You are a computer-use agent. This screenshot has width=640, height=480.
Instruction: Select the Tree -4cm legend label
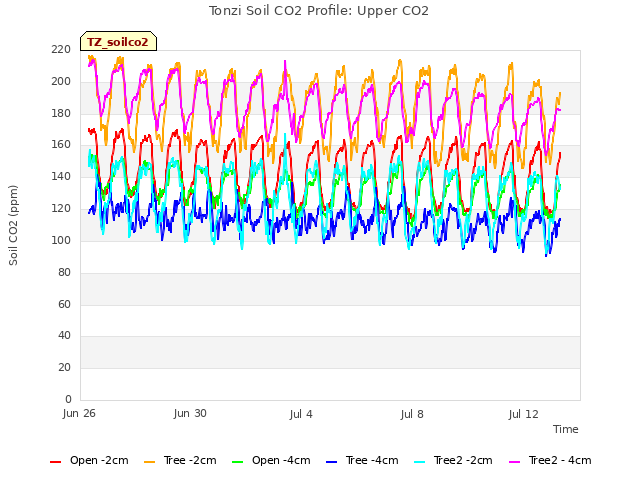(372, 460)
